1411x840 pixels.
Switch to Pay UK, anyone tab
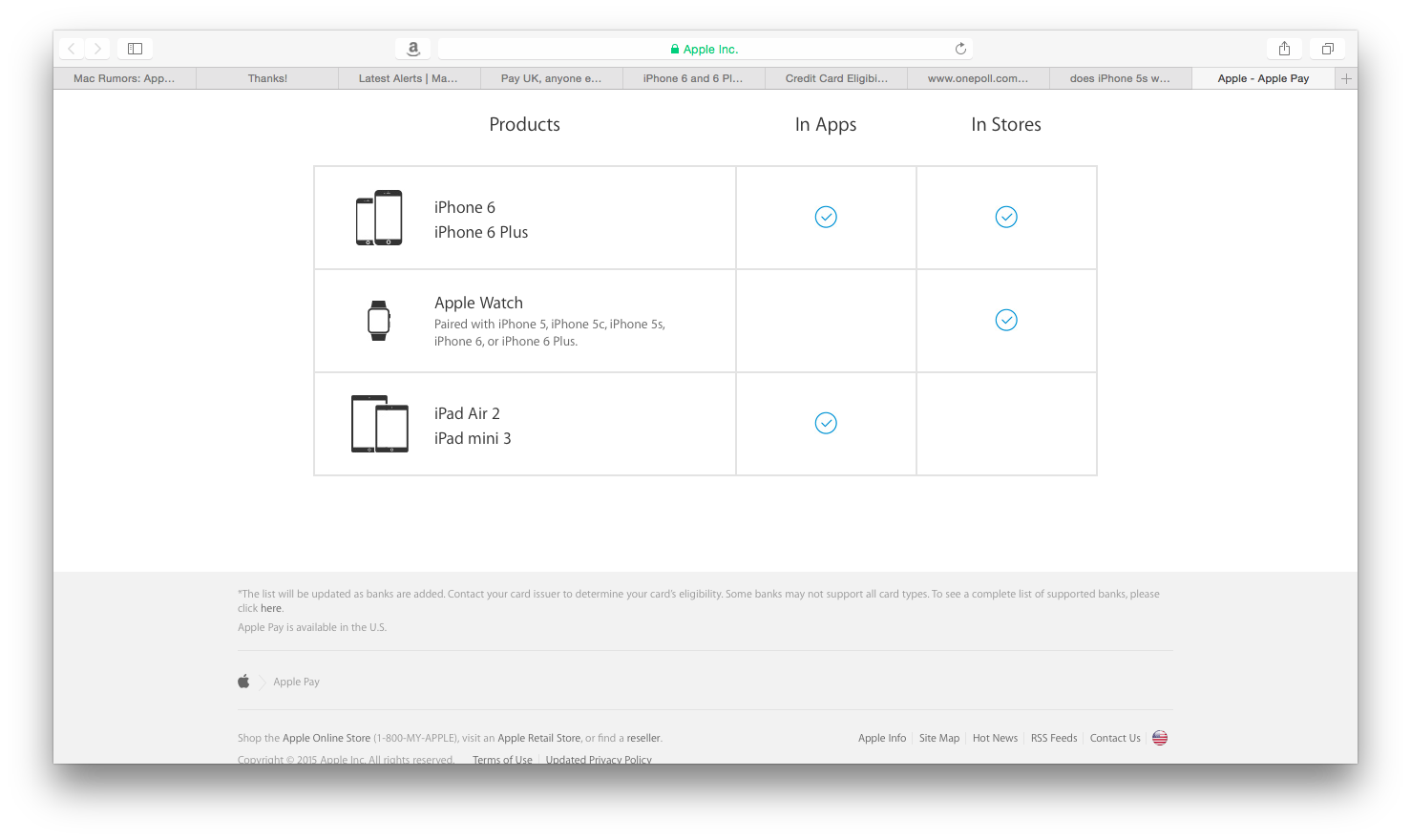click(x=551, y=78)
